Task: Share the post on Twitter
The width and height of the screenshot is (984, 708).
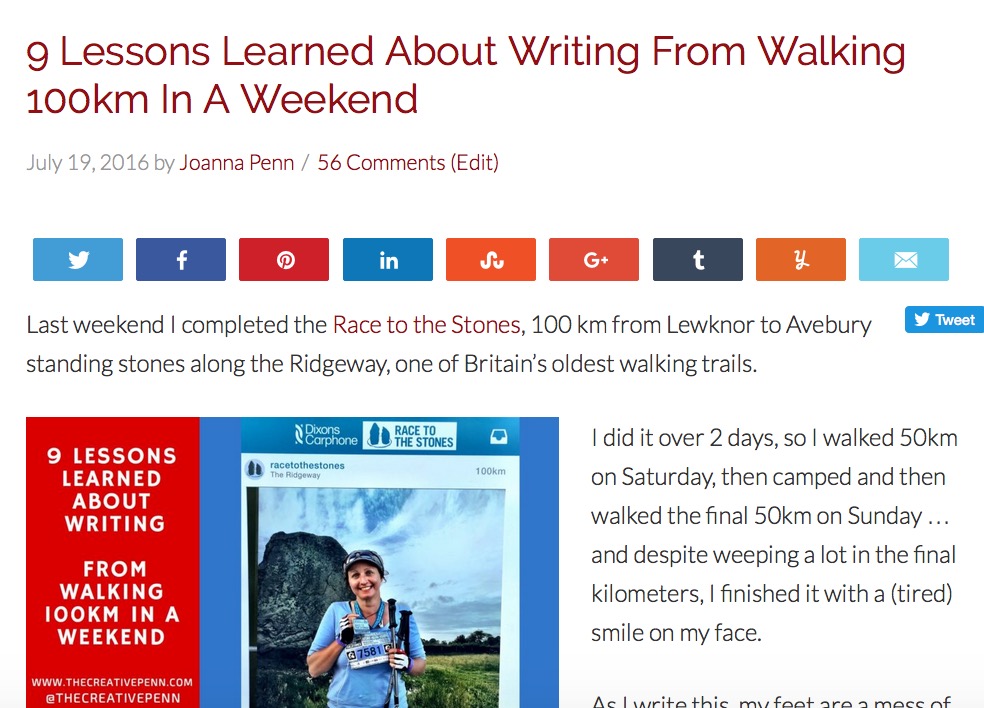Action: (x=77, y=259)
